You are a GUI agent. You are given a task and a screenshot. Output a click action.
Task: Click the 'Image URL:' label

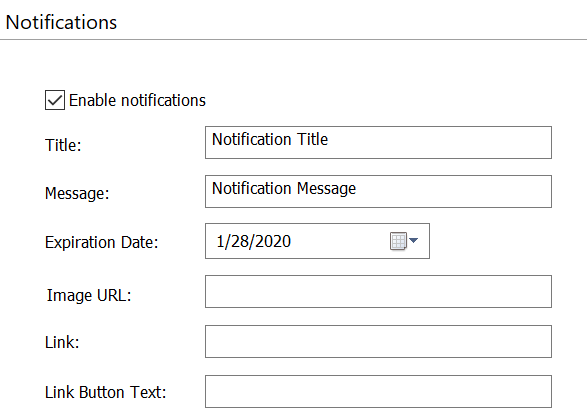[89, 296]
